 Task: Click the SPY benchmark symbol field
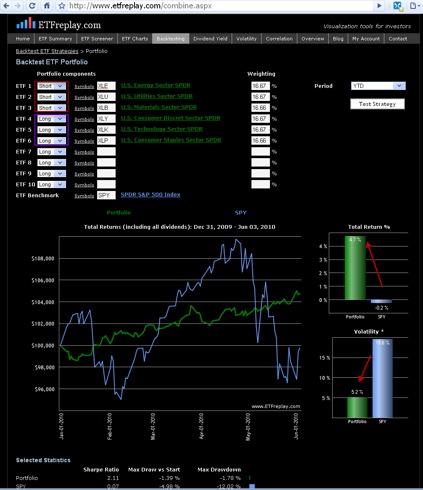click(x=106, y=195)
